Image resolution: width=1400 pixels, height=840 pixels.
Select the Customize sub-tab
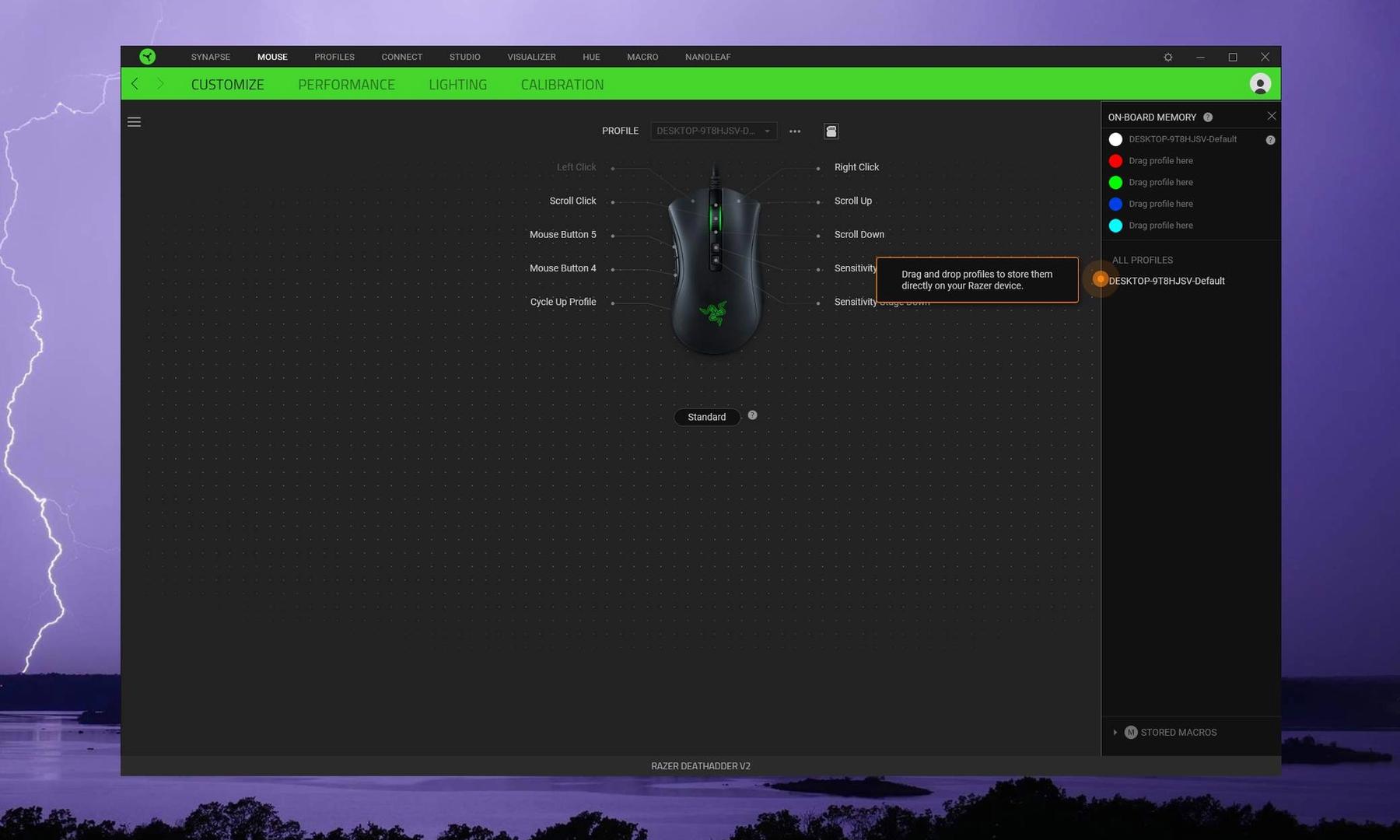click(x=227, y=85)
